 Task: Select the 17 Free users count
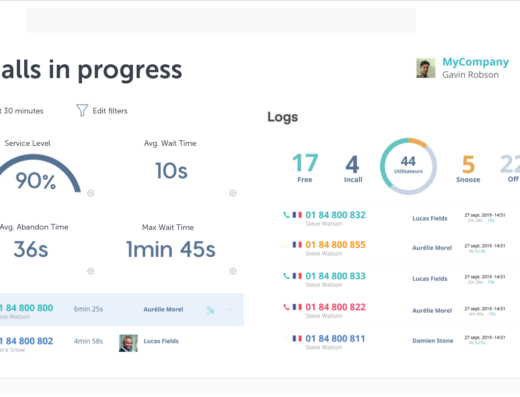[305, 168]
